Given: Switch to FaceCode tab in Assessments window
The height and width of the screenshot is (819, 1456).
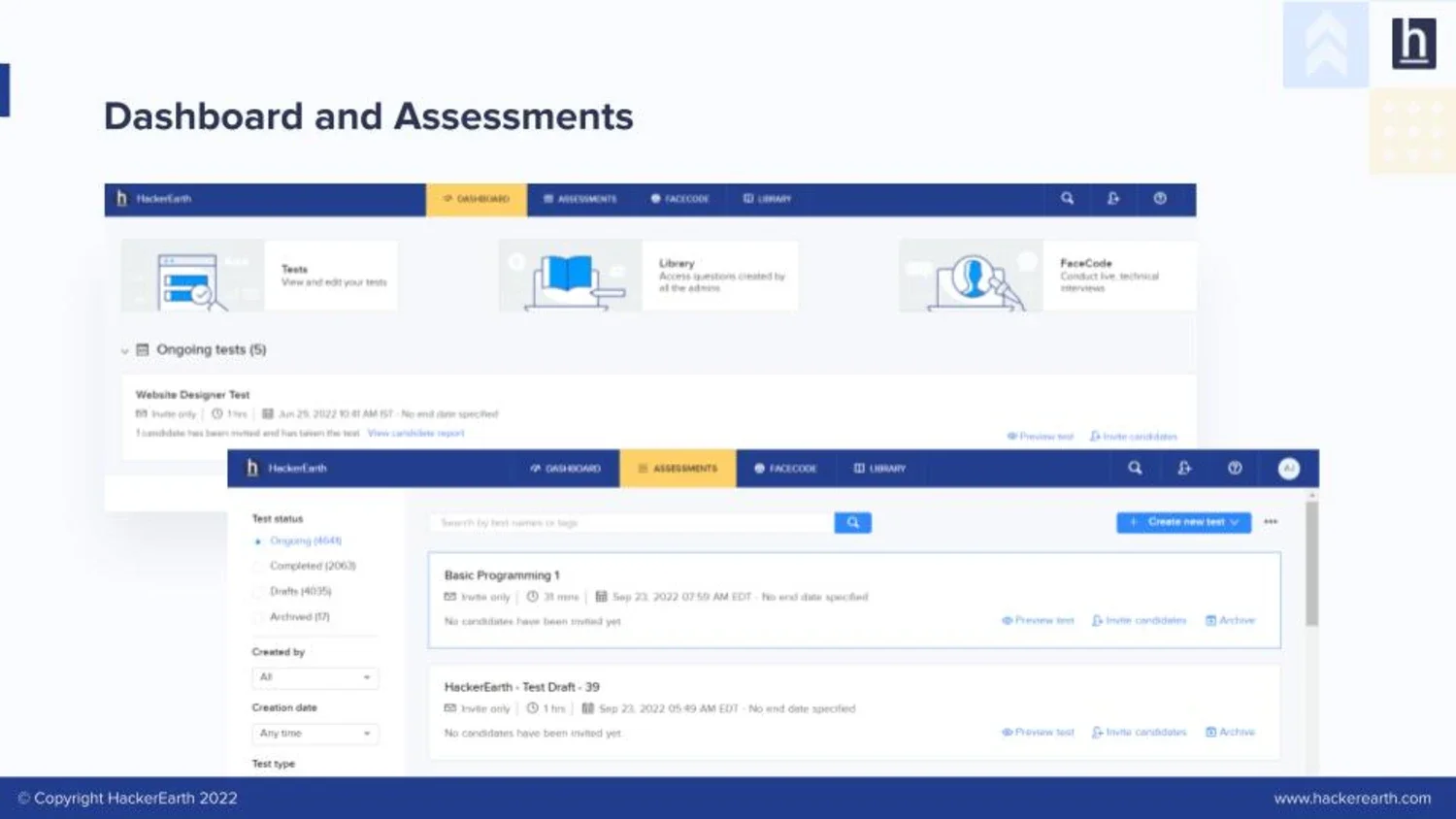Looking at the screenshot, I should tap(785, 469).
